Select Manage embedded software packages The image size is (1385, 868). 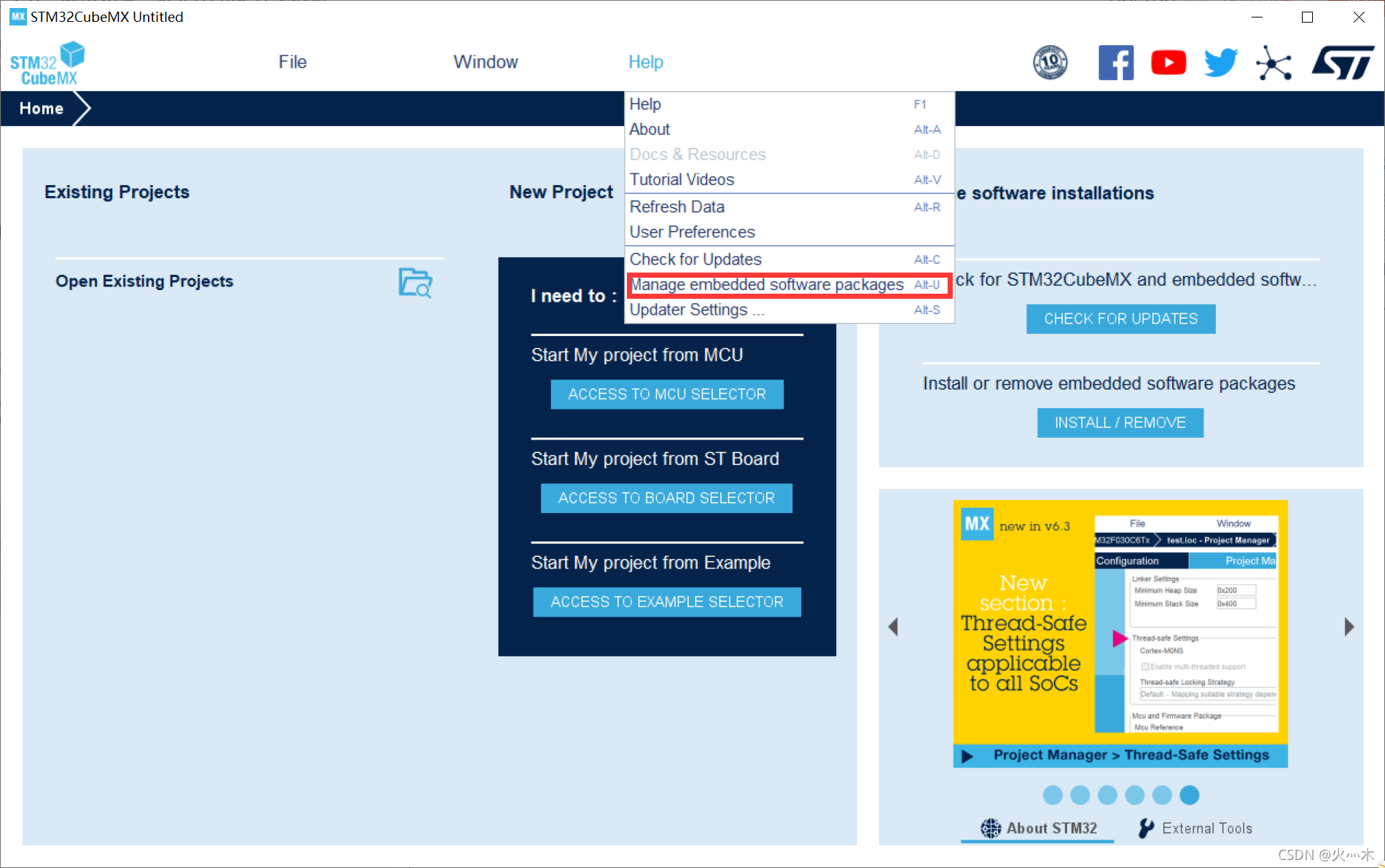tap(789, 285)
